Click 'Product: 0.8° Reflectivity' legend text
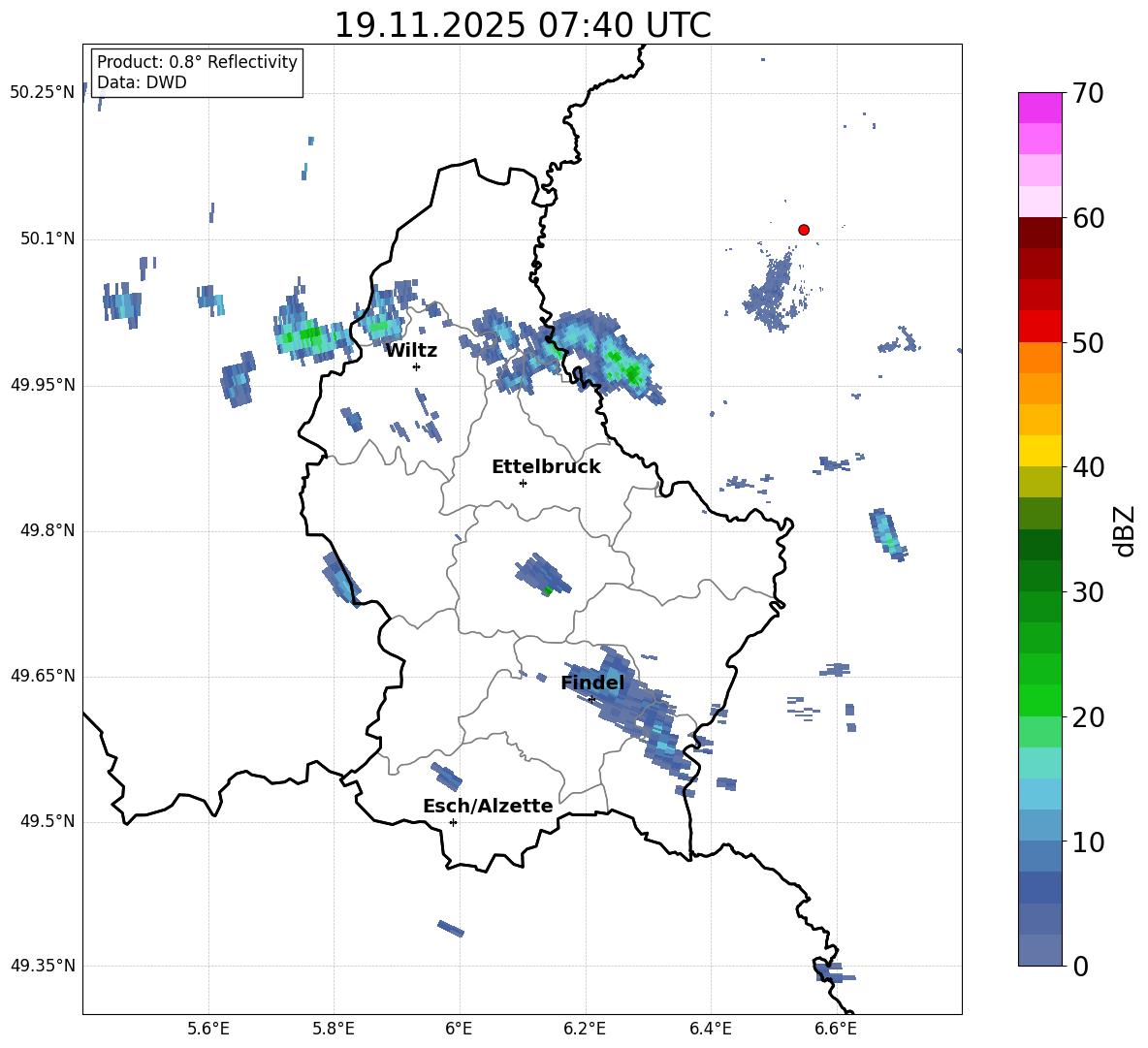Viewport: 1148px width, 1048px height. click(197, 62)
